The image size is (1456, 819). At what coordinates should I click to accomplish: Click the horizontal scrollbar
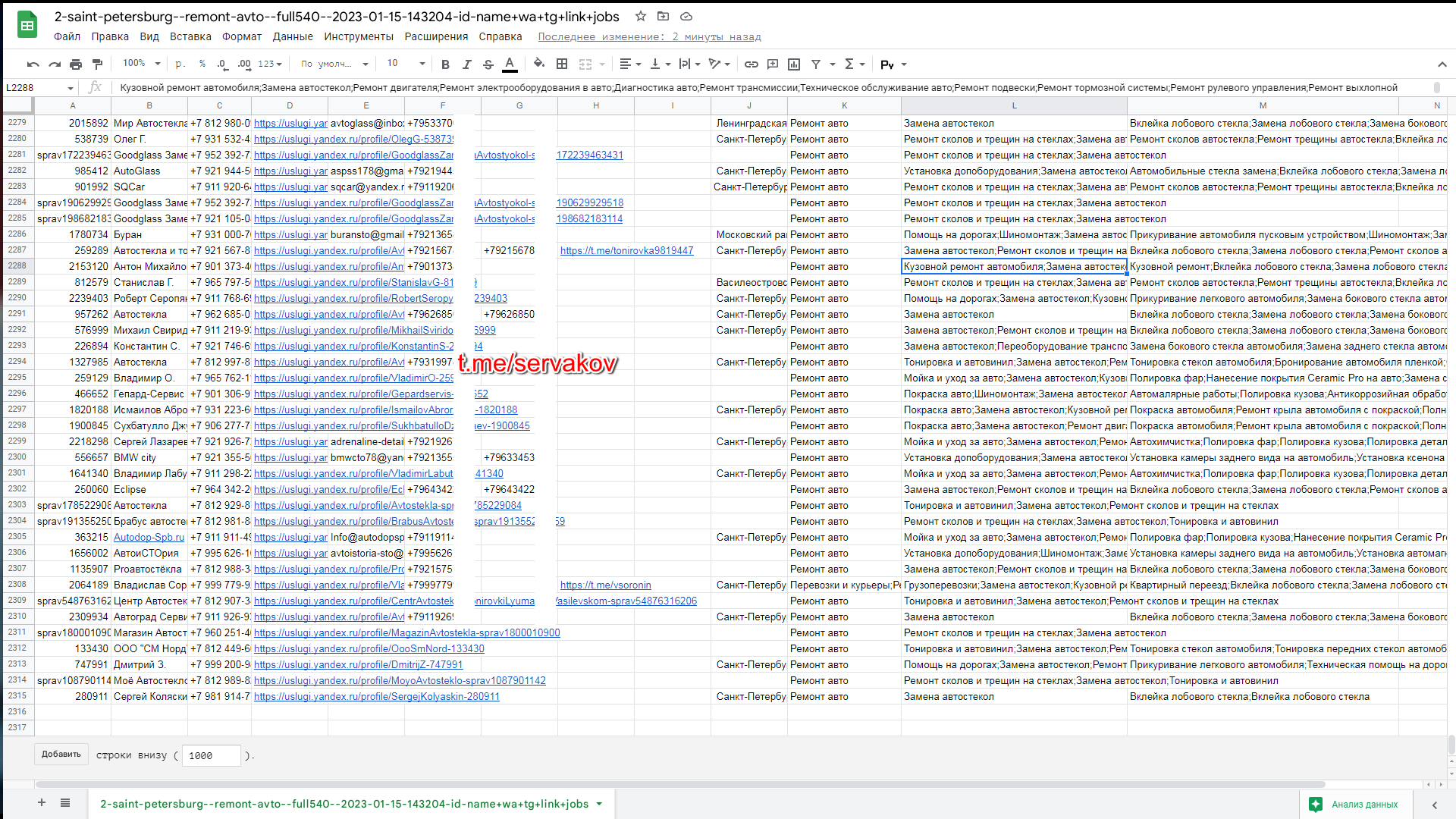pos(680,784)
